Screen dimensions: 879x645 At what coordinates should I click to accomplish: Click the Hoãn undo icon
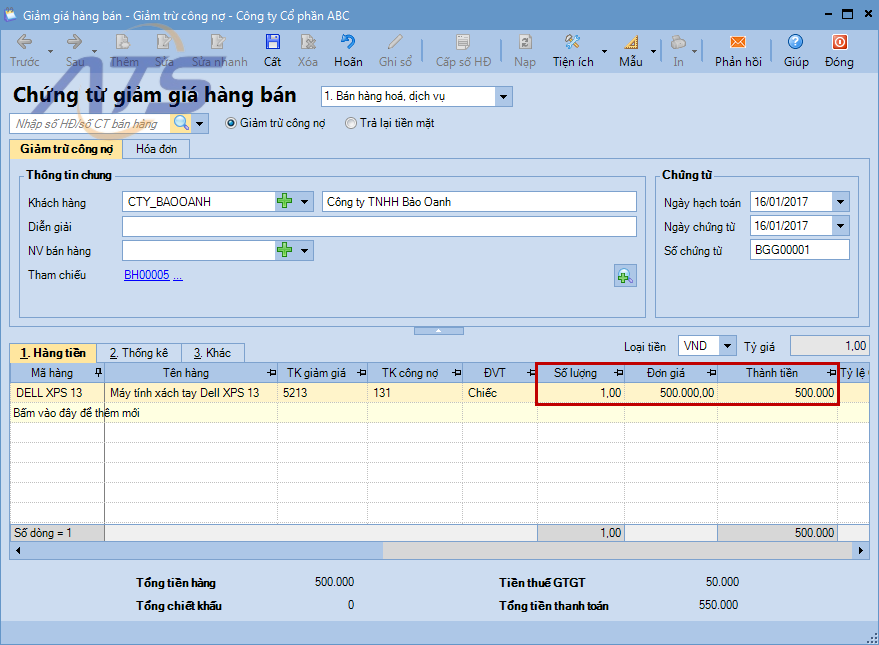click(348, 43)
